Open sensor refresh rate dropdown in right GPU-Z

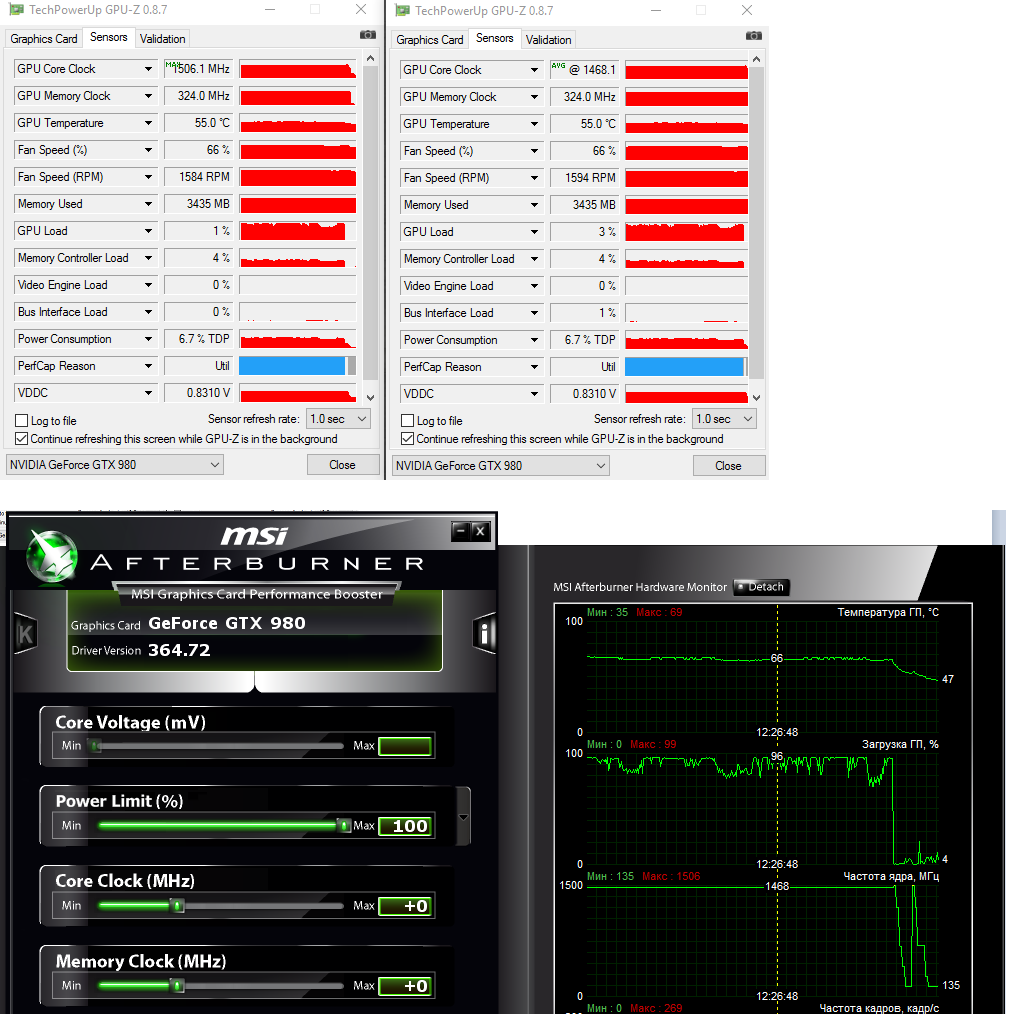click(x=724, y=419)
